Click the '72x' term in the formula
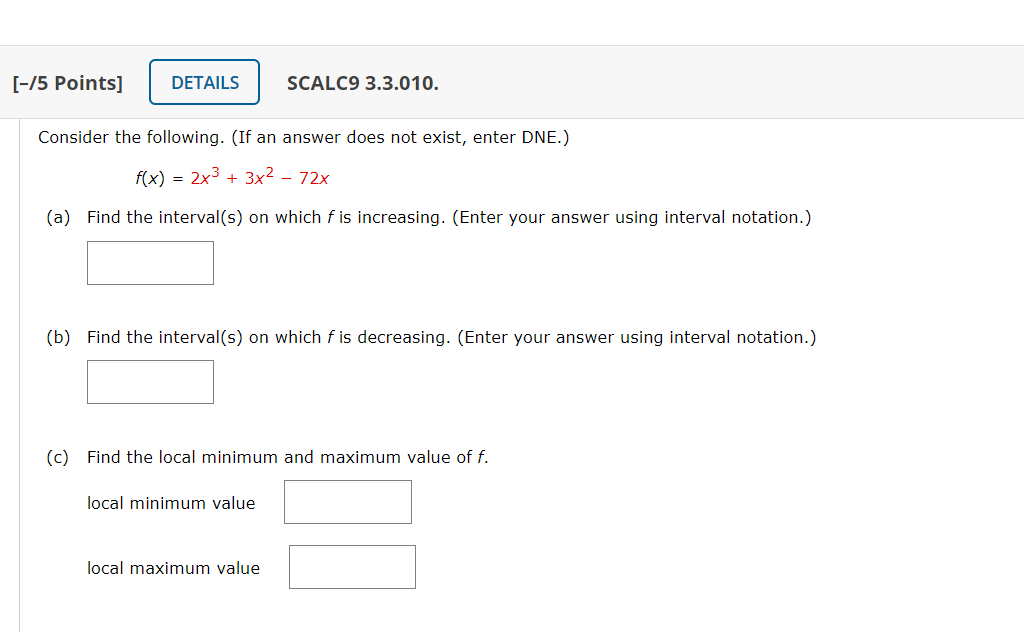 click(312, 178)
